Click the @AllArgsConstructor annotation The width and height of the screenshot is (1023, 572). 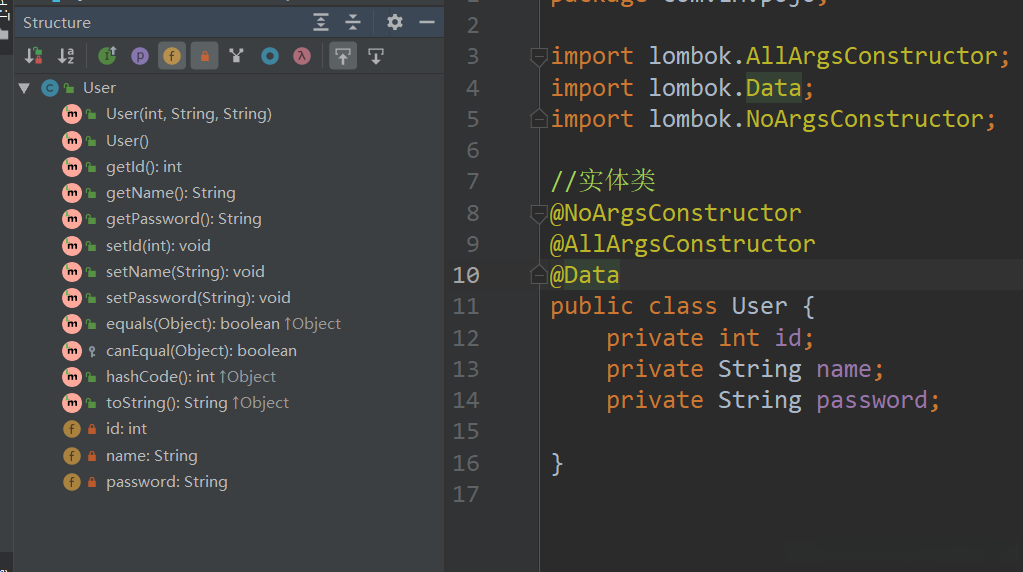[682, 244]
